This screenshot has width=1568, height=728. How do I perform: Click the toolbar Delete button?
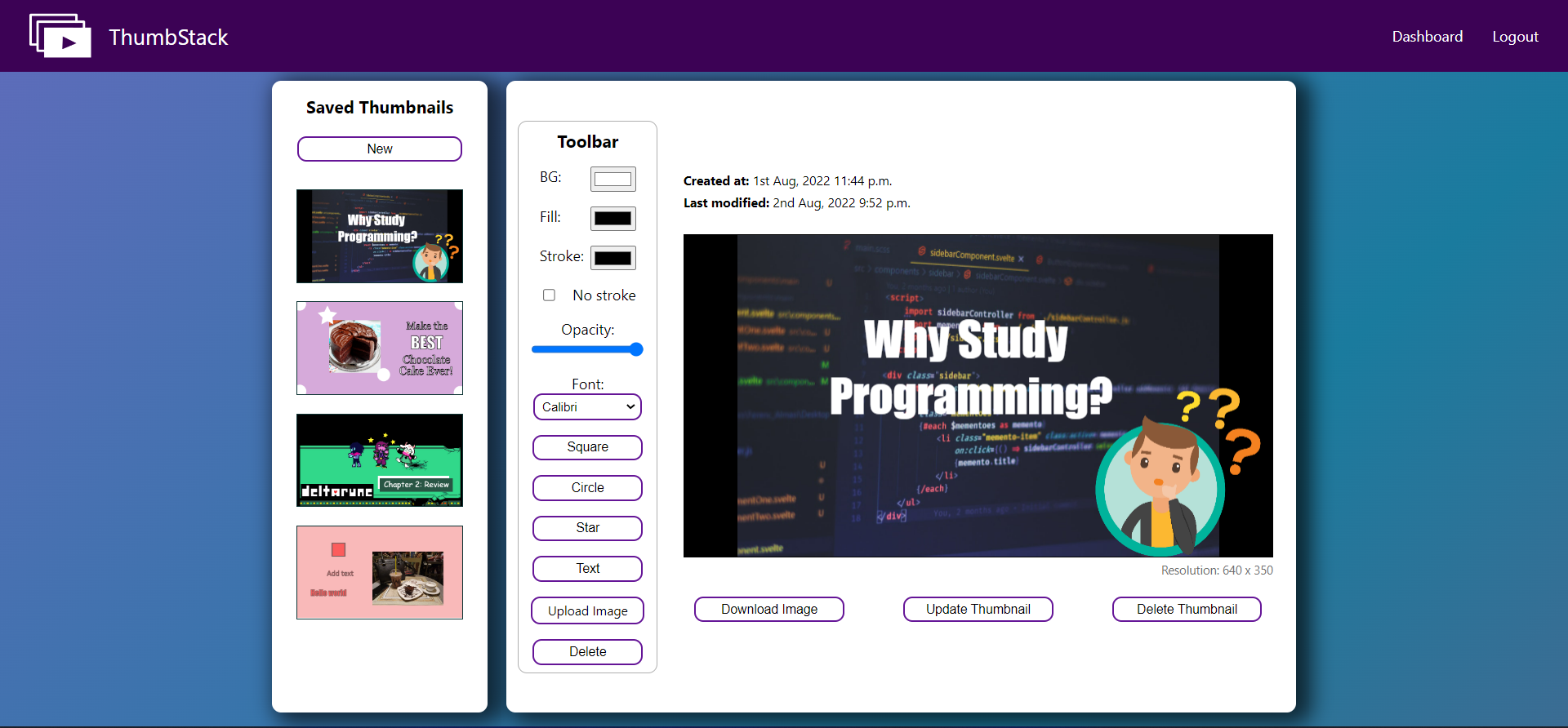click(587, 652)
